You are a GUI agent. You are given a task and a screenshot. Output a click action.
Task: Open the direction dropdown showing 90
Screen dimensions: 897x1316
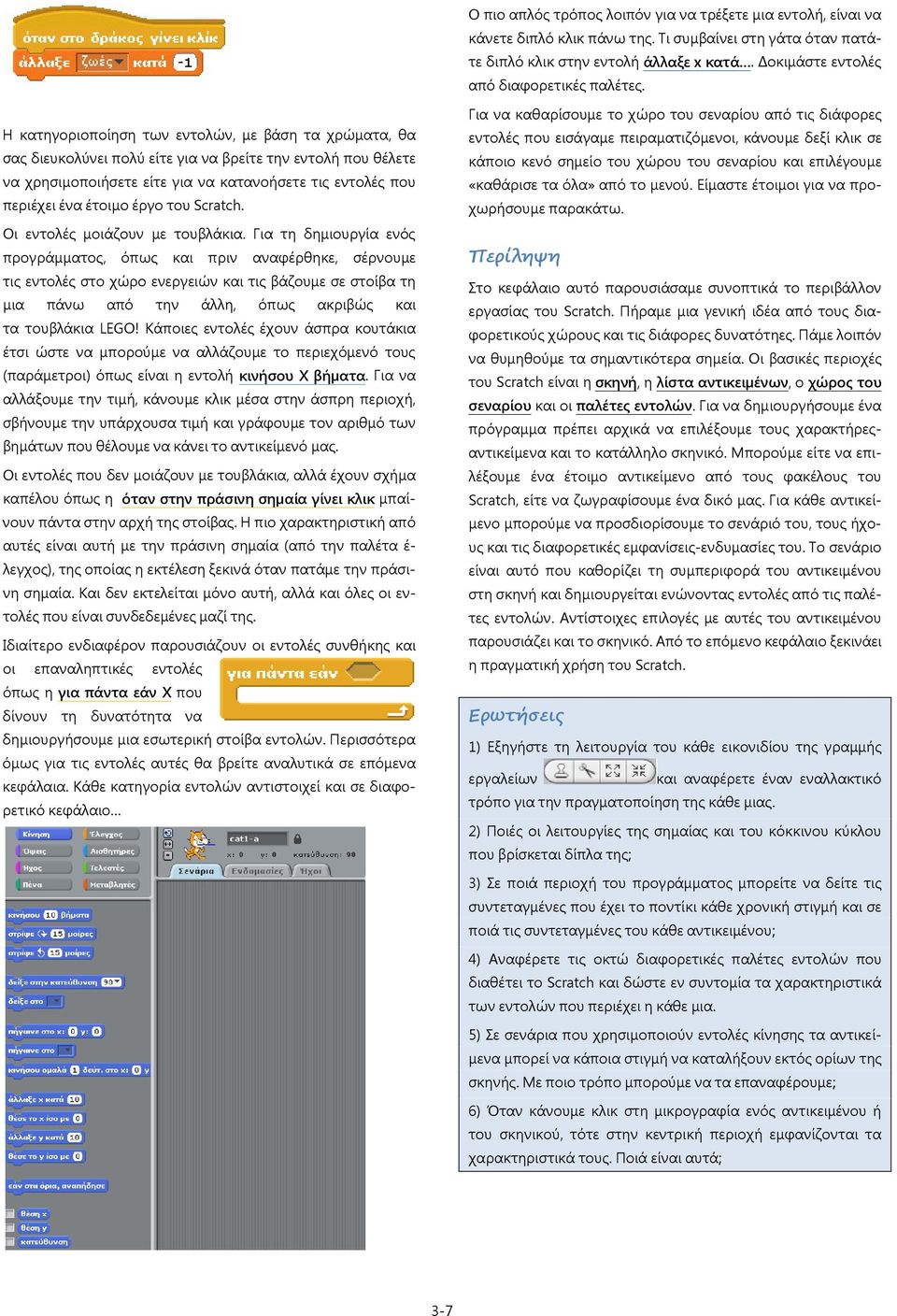(111, 982)
